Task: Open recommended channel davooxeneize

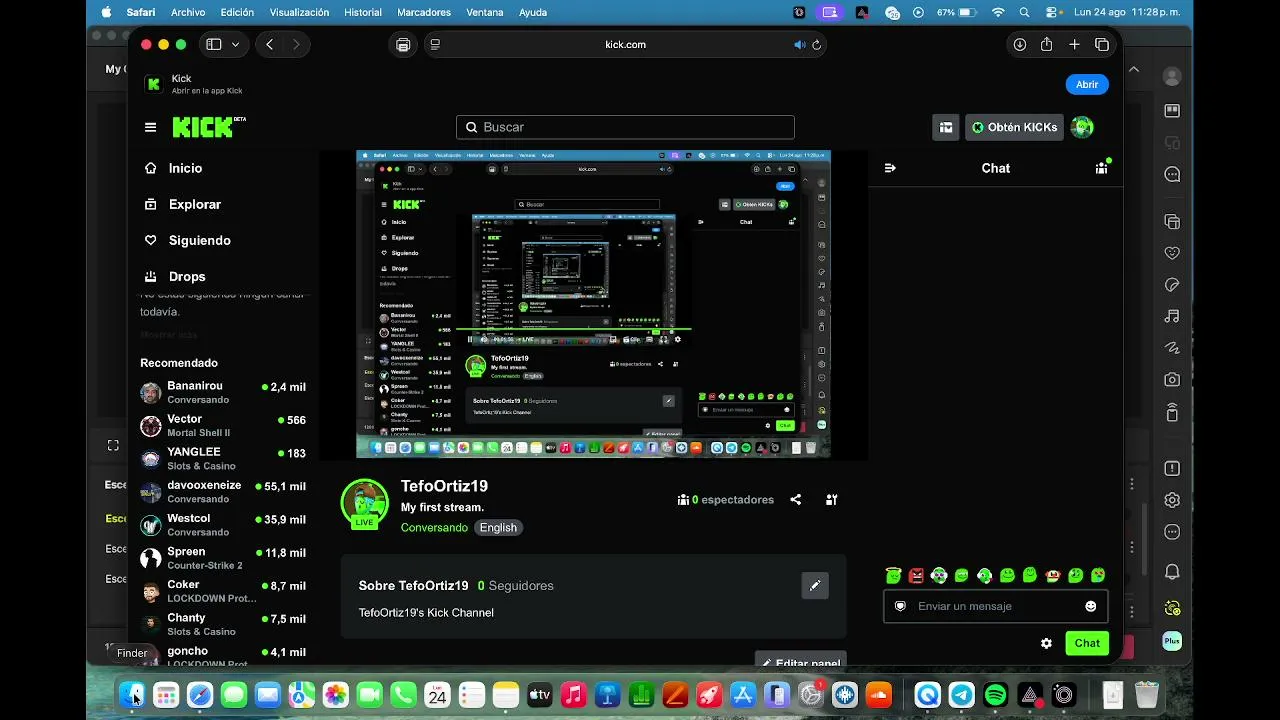Action: pos(223,491)
